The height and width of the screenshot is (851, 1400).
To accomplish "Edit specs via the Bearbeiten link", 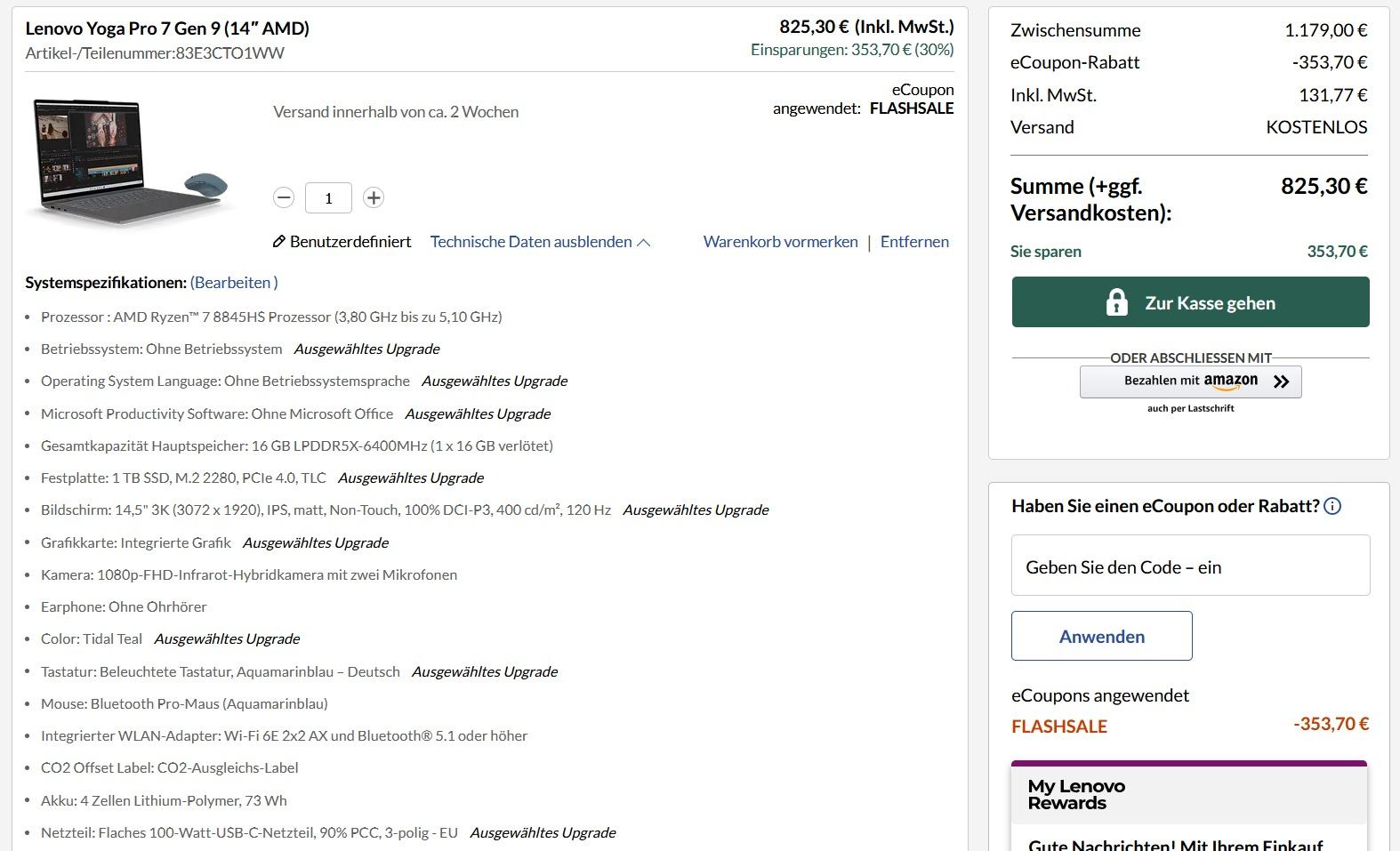I will click(x=233, y=283).
